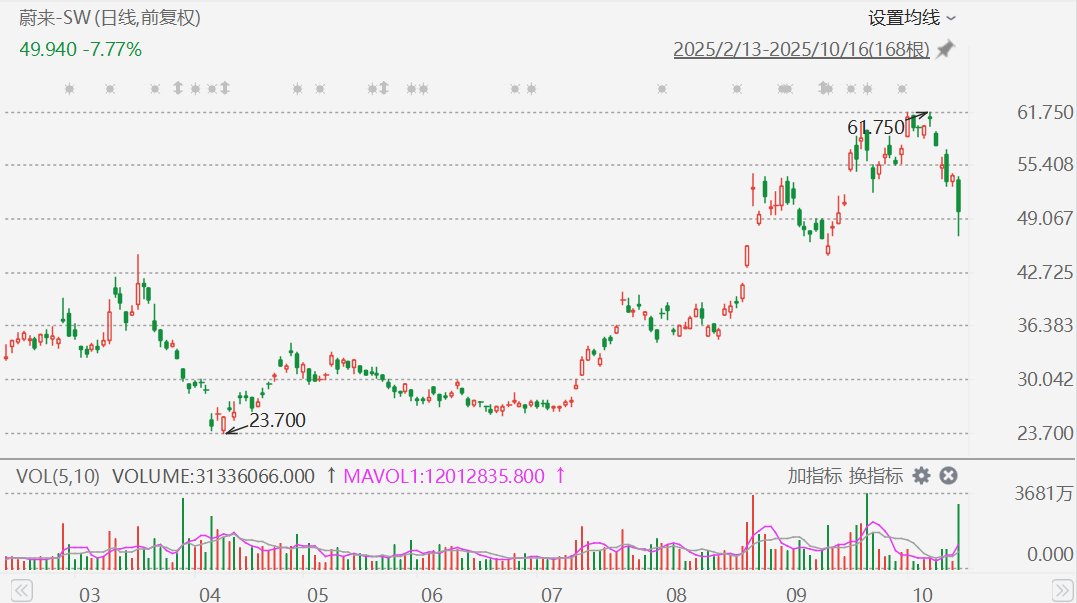Image resolution: width=1077 pixels, height=603 pixels.
Task: Select the 08 month on the time axis
Action: 676,594
